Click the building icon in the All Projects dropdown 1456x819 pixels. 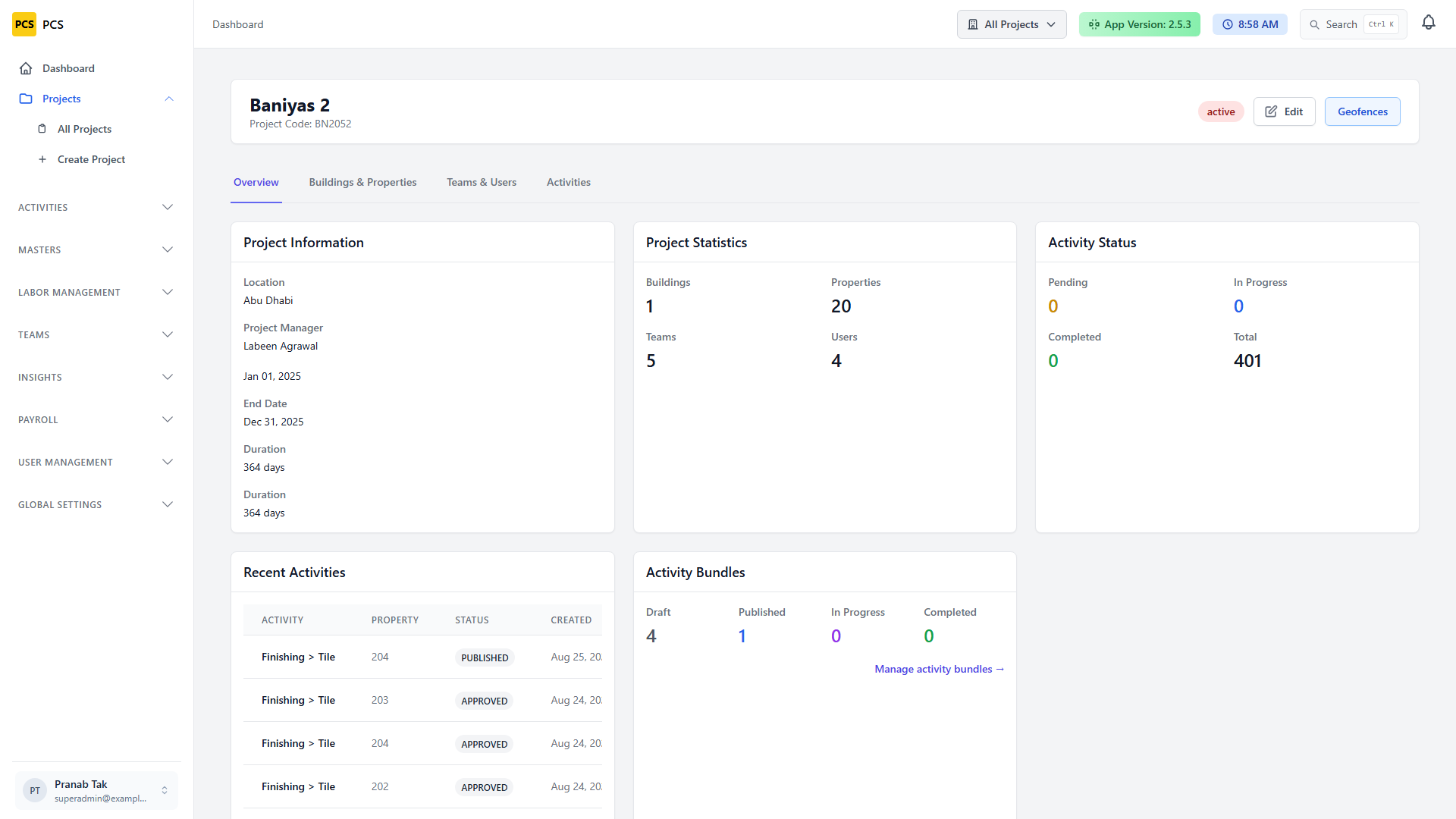[x=973, y=24]
